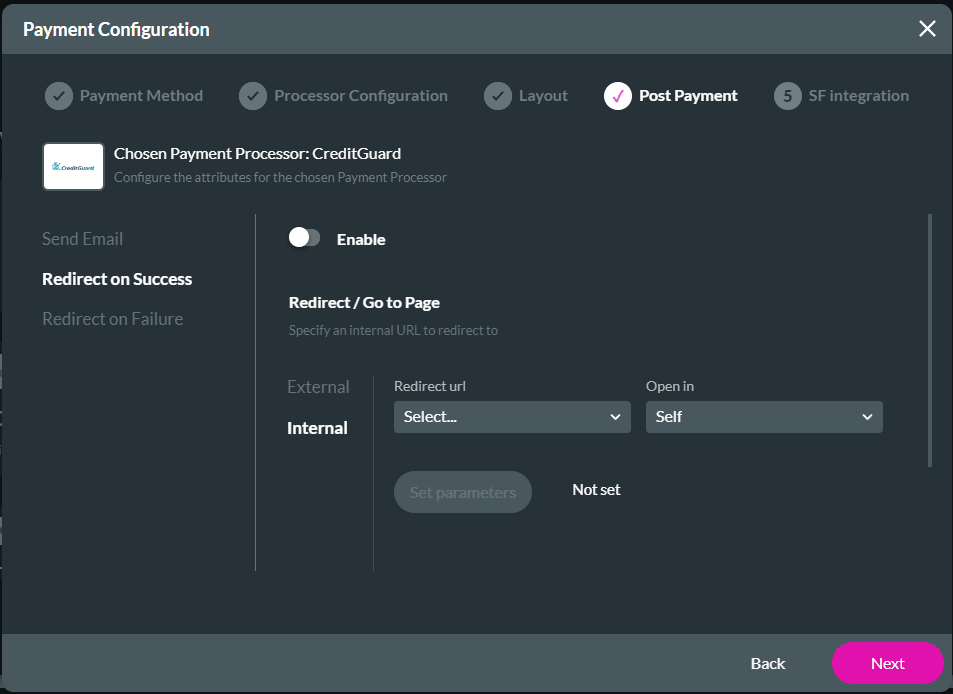953x694 pixels.
Task: Click the Payment Method checkmark icon
Action: pyautogui.click(x=59, y=96)
